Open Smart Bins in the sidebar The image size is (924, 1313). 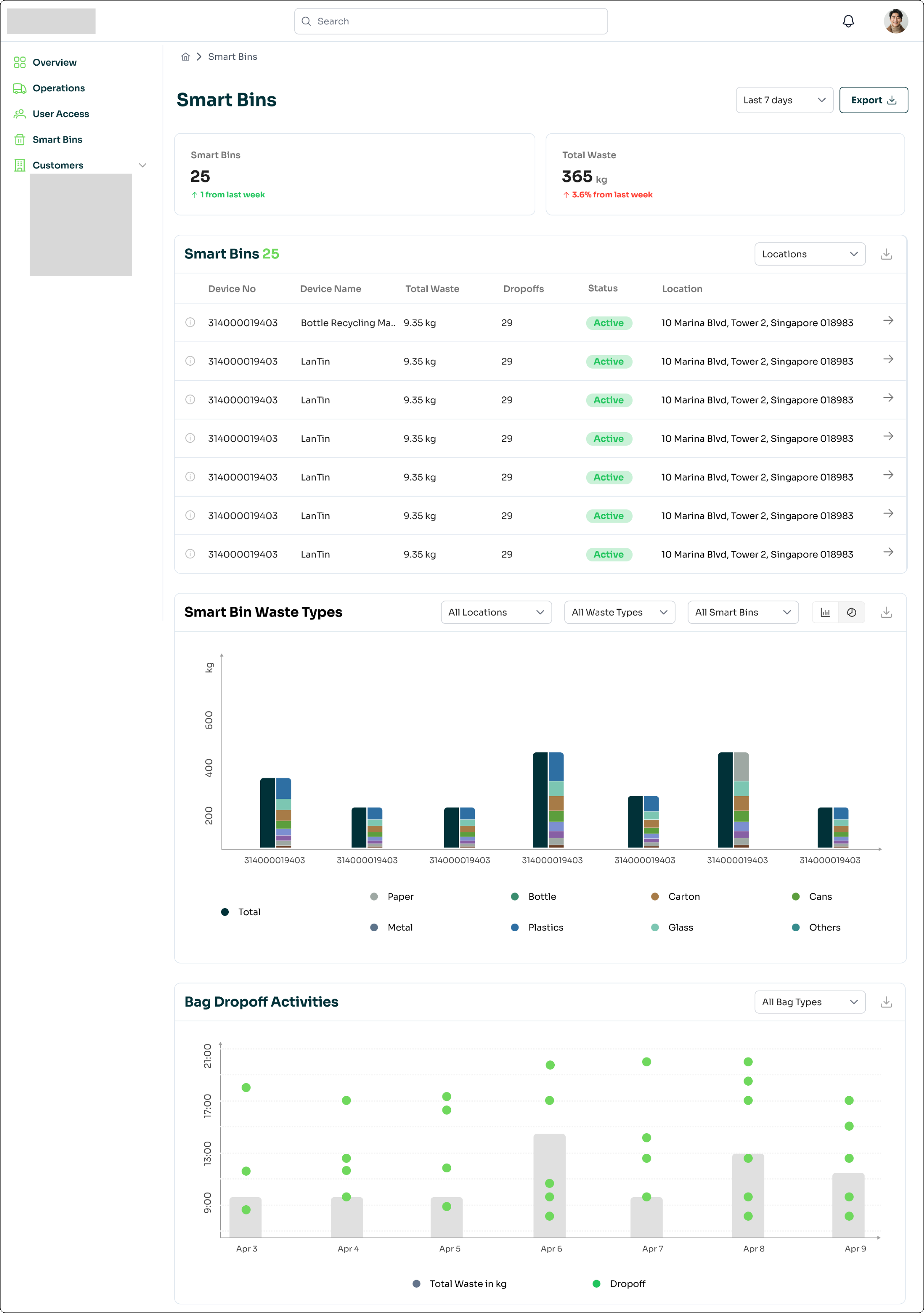point(57,140)
